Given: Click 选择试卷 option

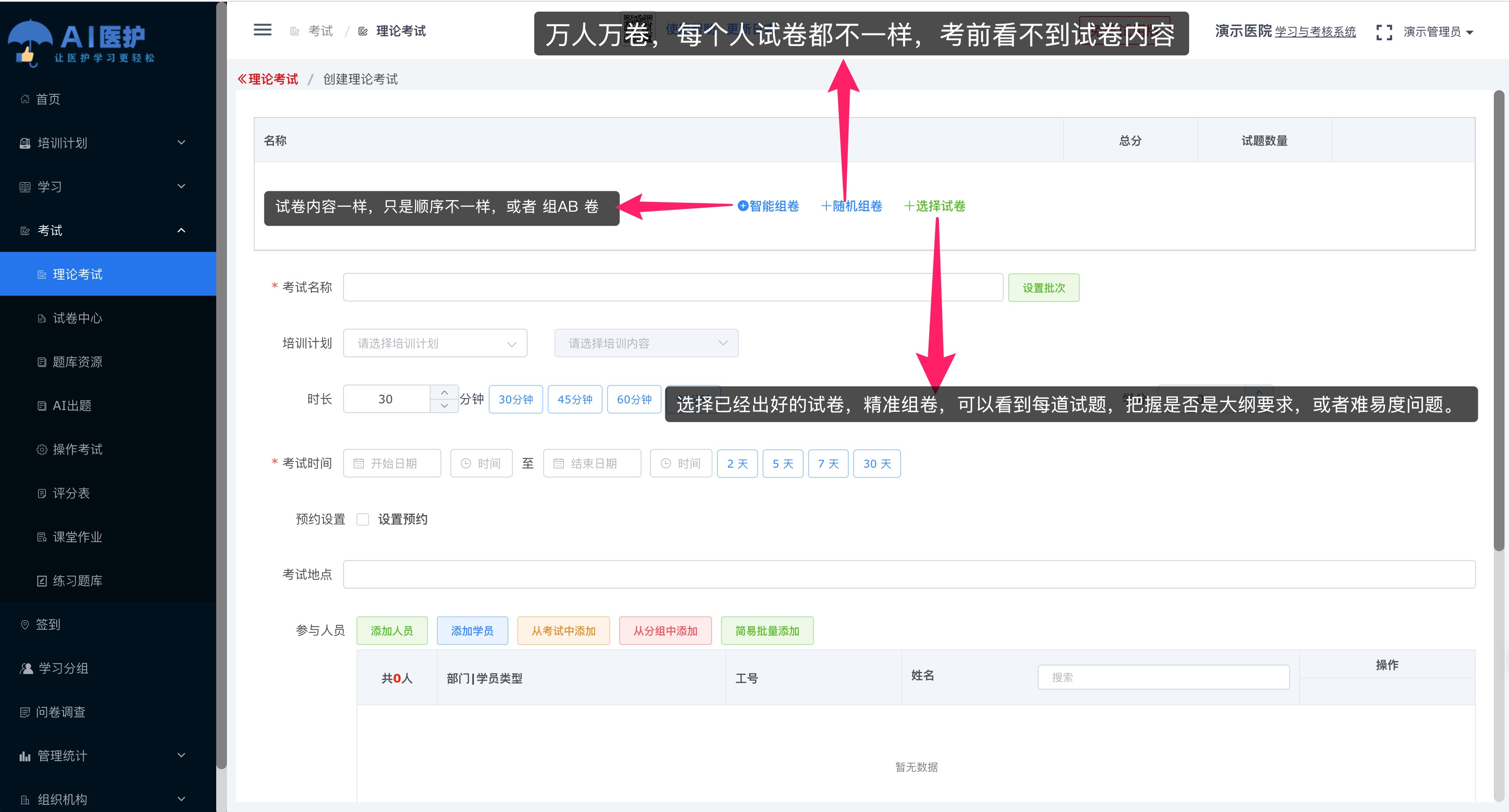Looking at the screenshot, I should (935, 206).
